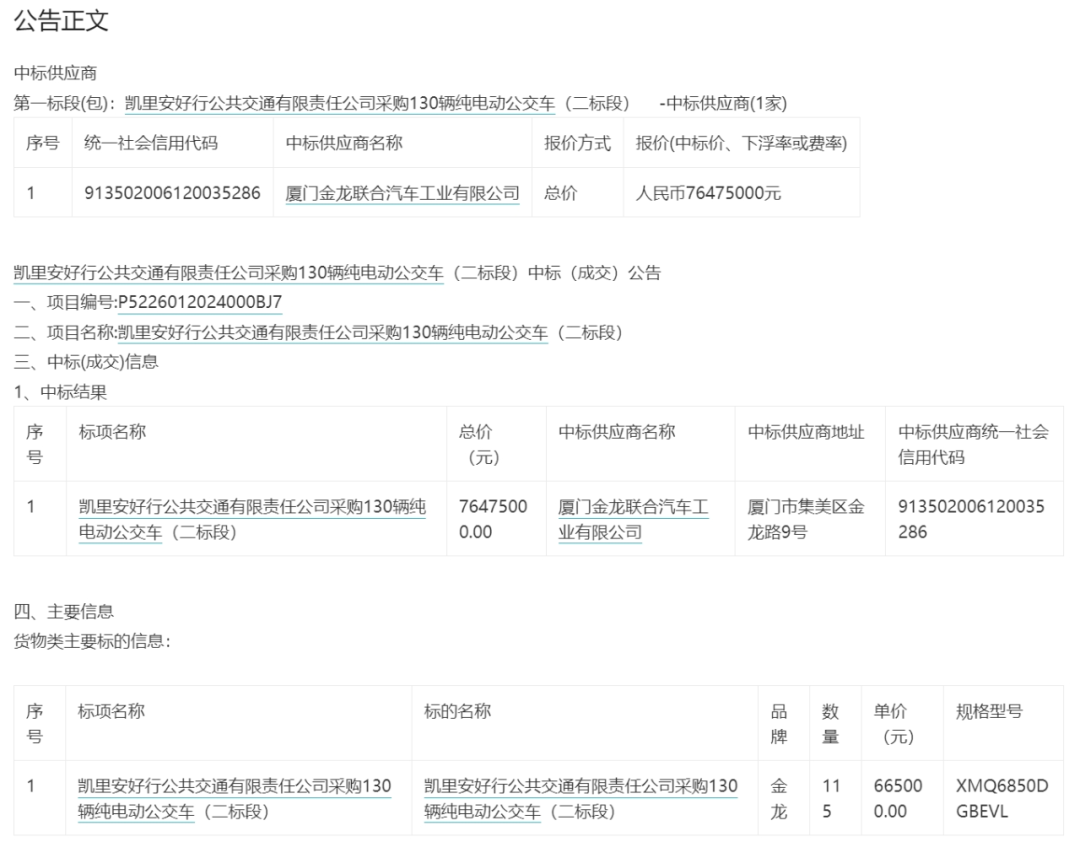Click the 标项名称 header in the 中标结果 table
The image size is (1080, 842).
(112, 432)
